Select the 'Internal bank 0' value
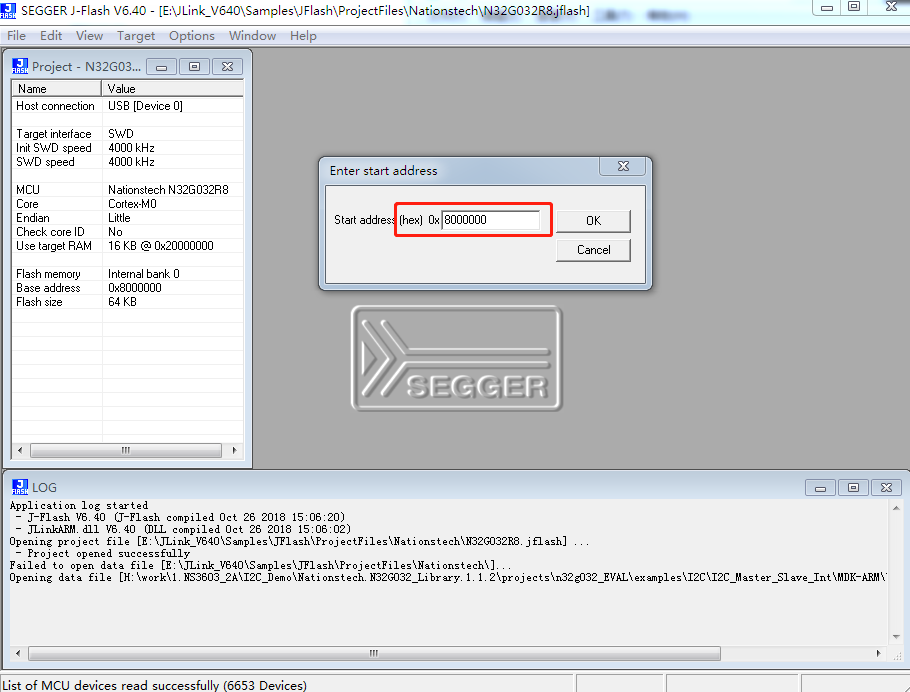 (144, 273)
